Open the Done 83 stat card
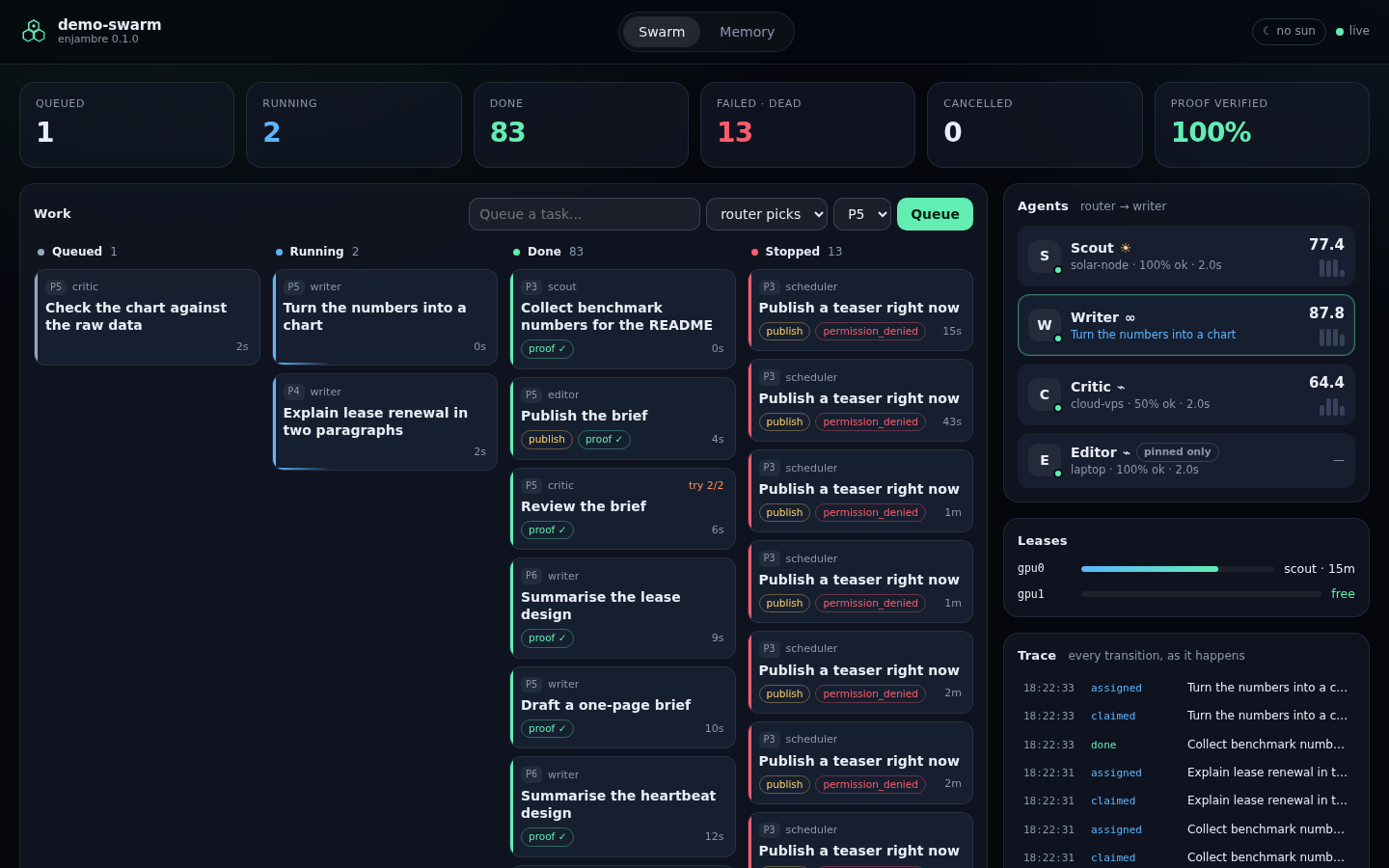This screenshot has height=868, width=1389. coord(581,124)
